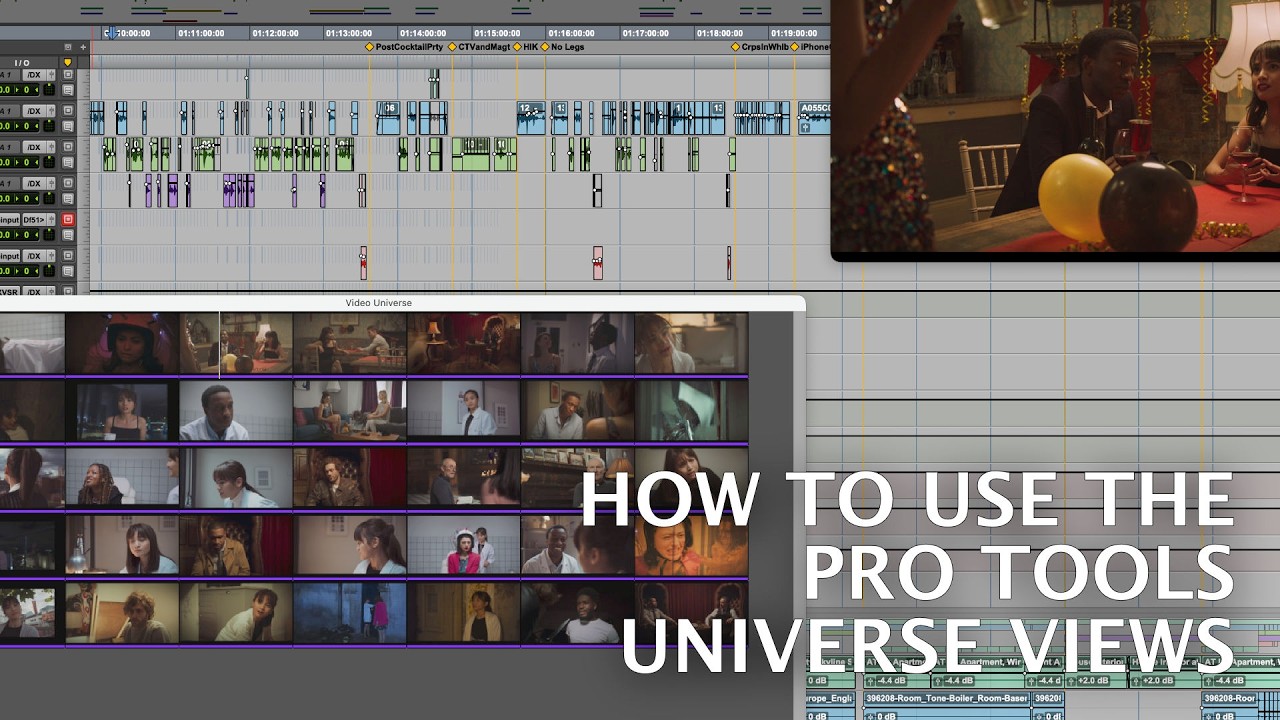
Task: Open the comments icon on the pink-clips track
Action: [x=68, y=271]
